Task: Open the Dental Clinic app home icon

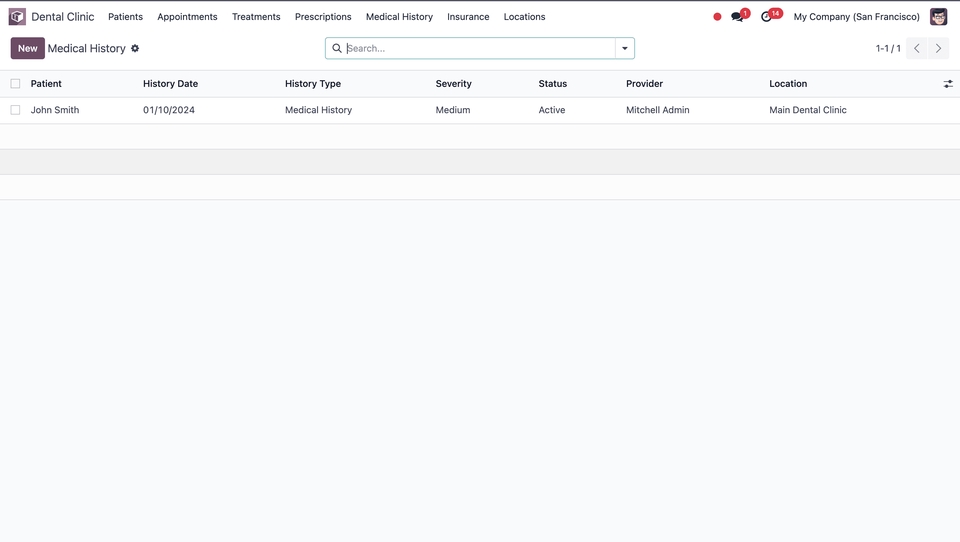Action: pyautogui.click(x=17, y=17)
